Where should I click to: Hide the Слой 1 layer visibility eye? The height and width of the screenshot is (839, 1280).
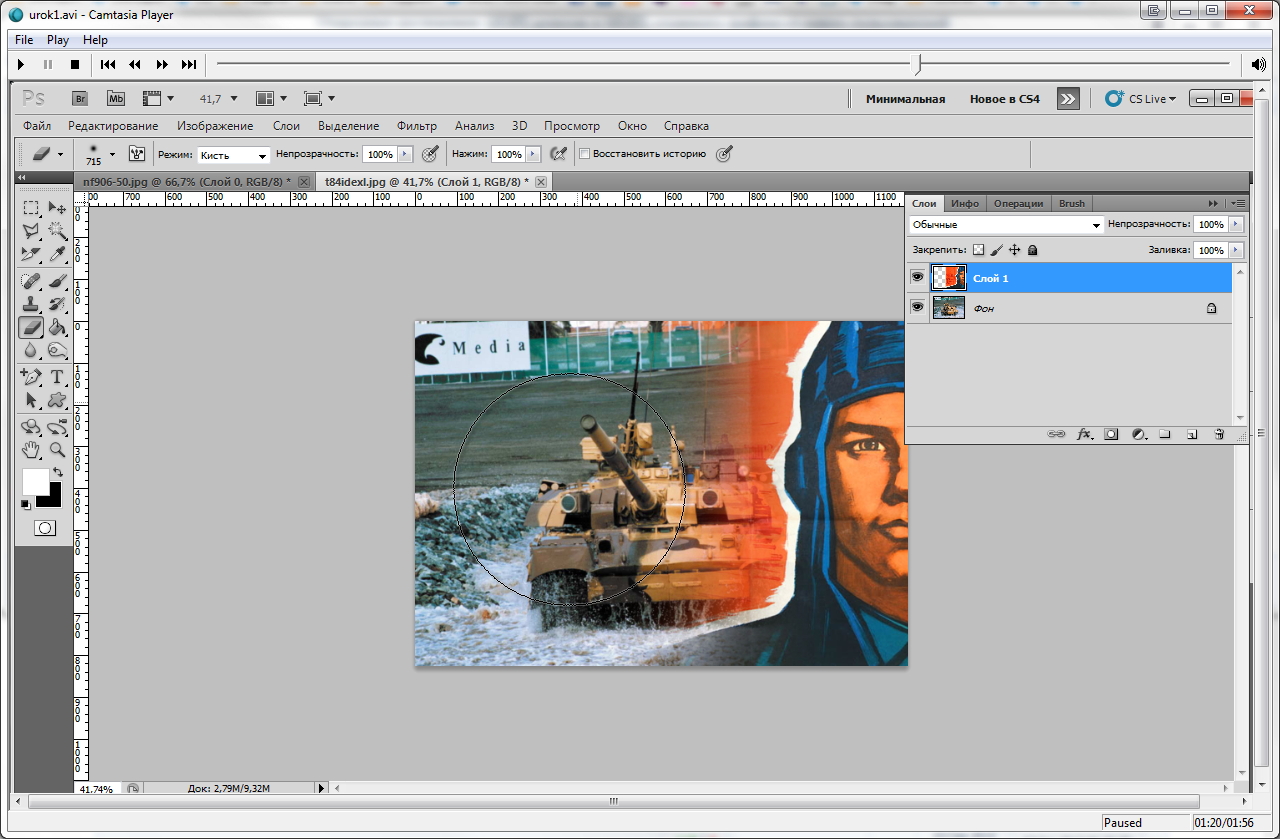(x=917, y=277)
